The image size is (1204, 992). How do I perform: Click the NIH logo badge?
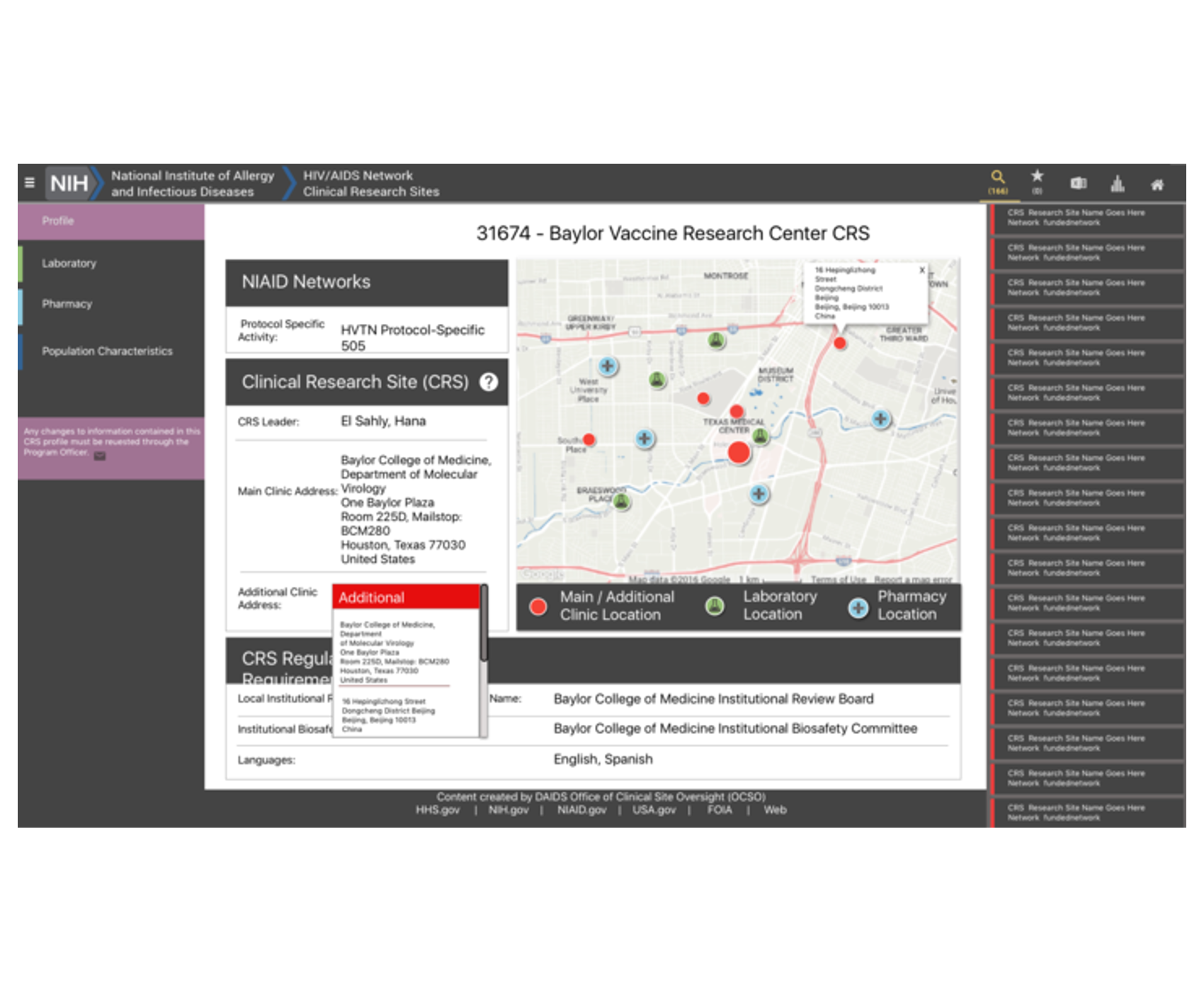pos(69,184)
